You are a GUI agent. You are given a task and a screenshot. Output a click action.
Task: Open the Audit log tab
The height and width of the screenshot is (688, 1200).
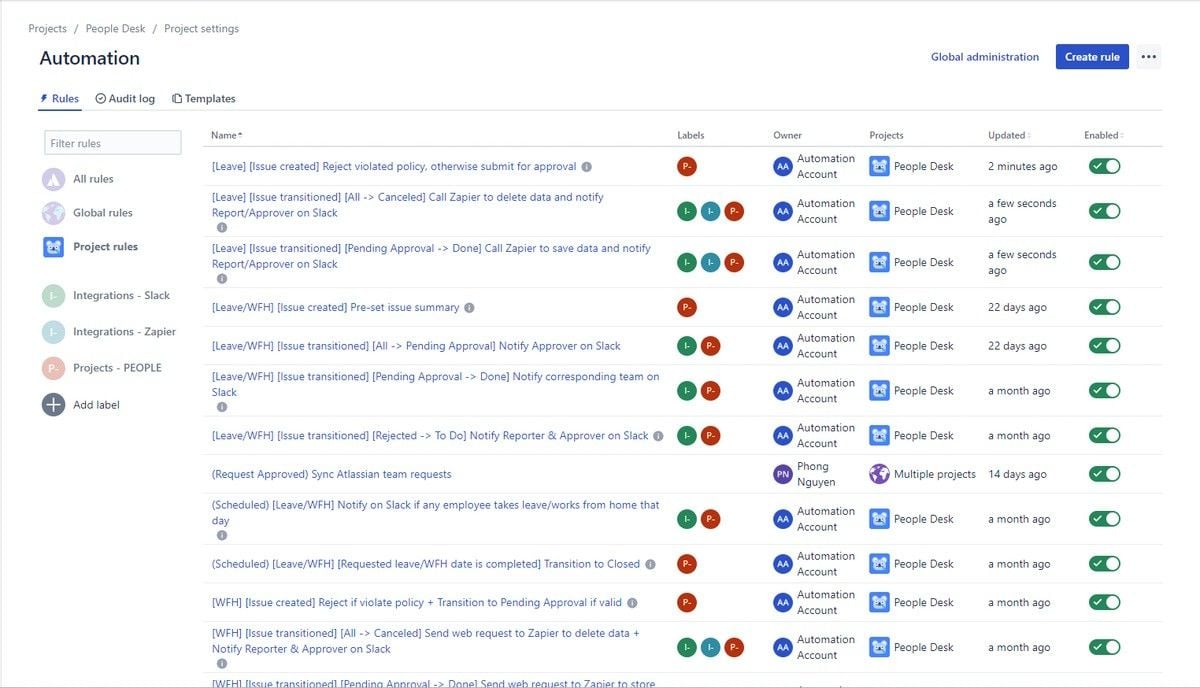[125, 99]
